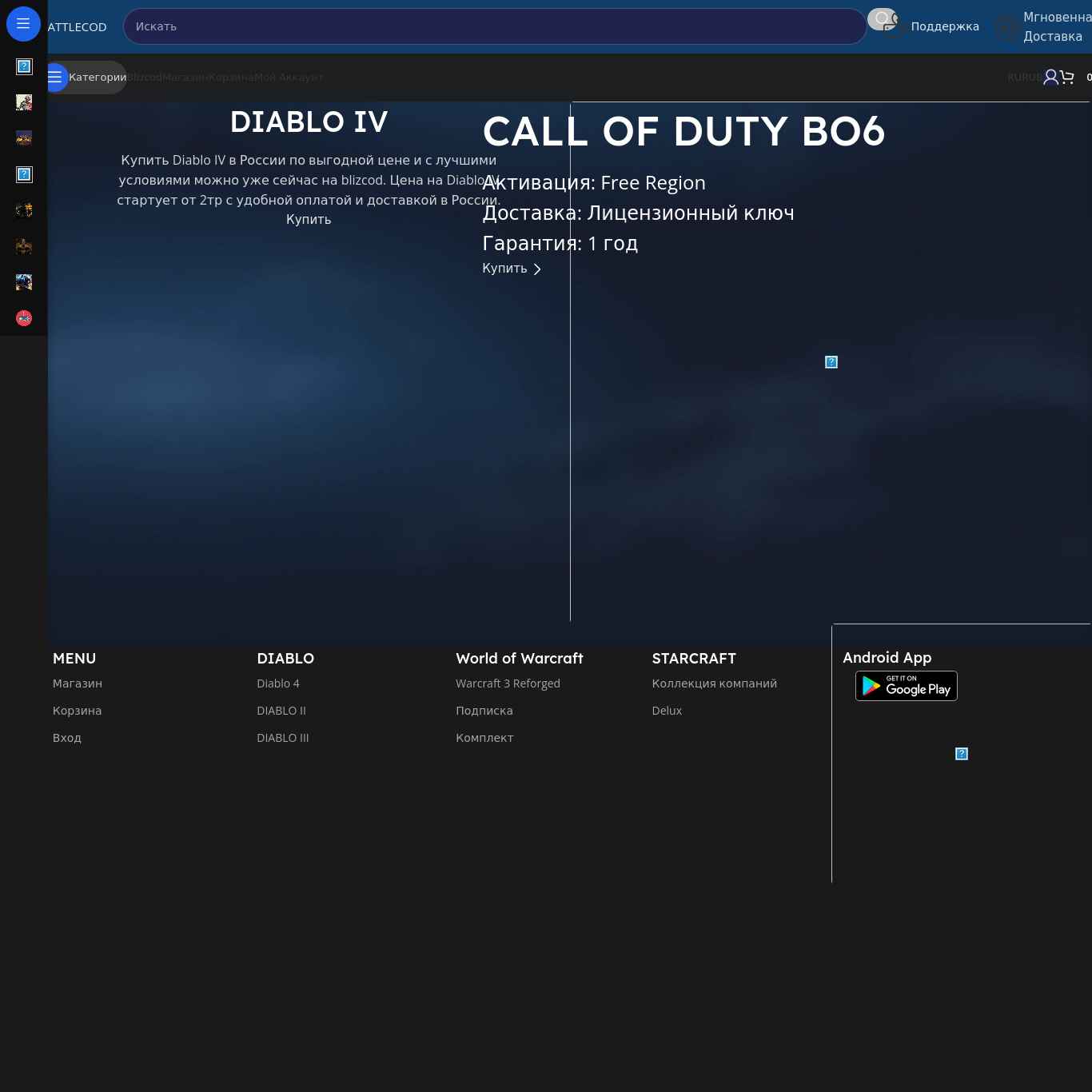Click Купить under Call of Duty BO6
1092x1092 pixels.
(x=504, y=269)
